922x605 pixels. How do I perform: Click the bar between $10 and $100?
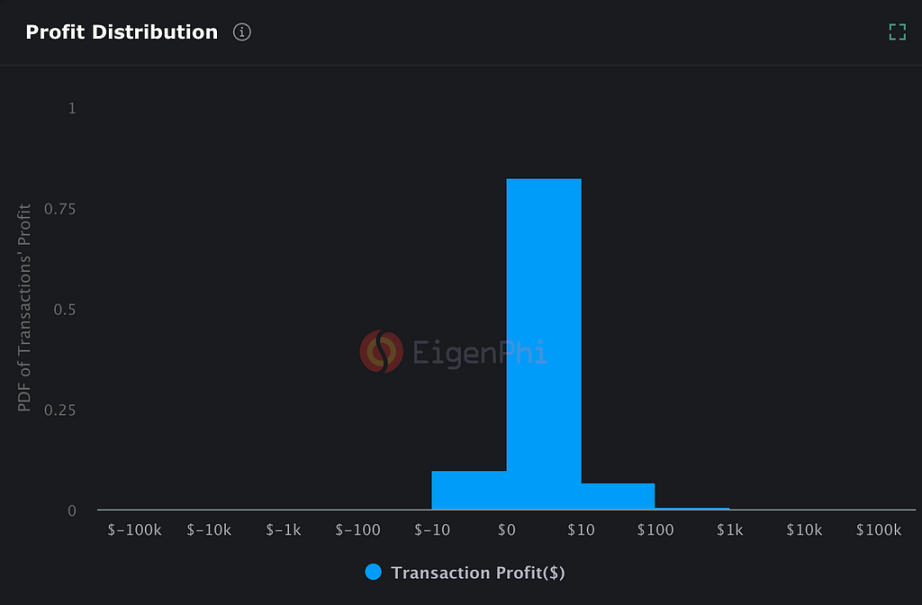618,496
